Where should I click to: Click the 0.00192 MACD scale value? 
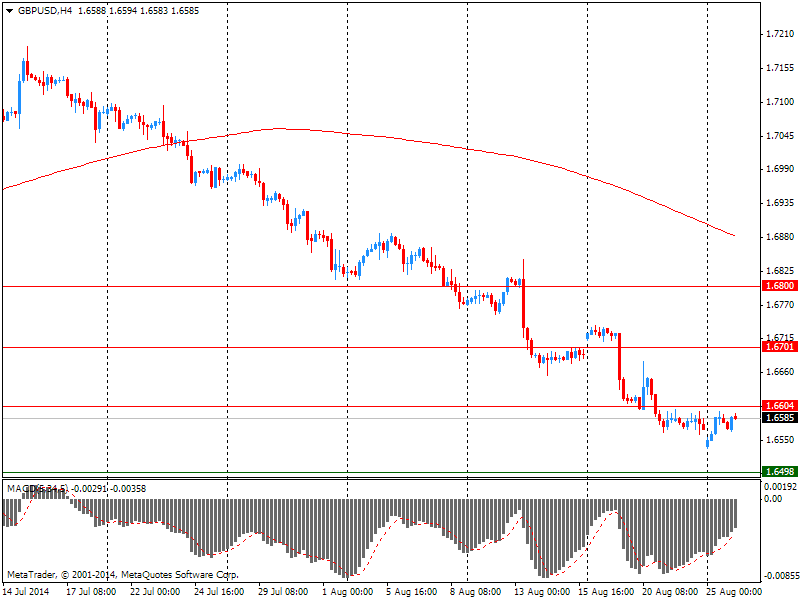[x=780, y=487]
